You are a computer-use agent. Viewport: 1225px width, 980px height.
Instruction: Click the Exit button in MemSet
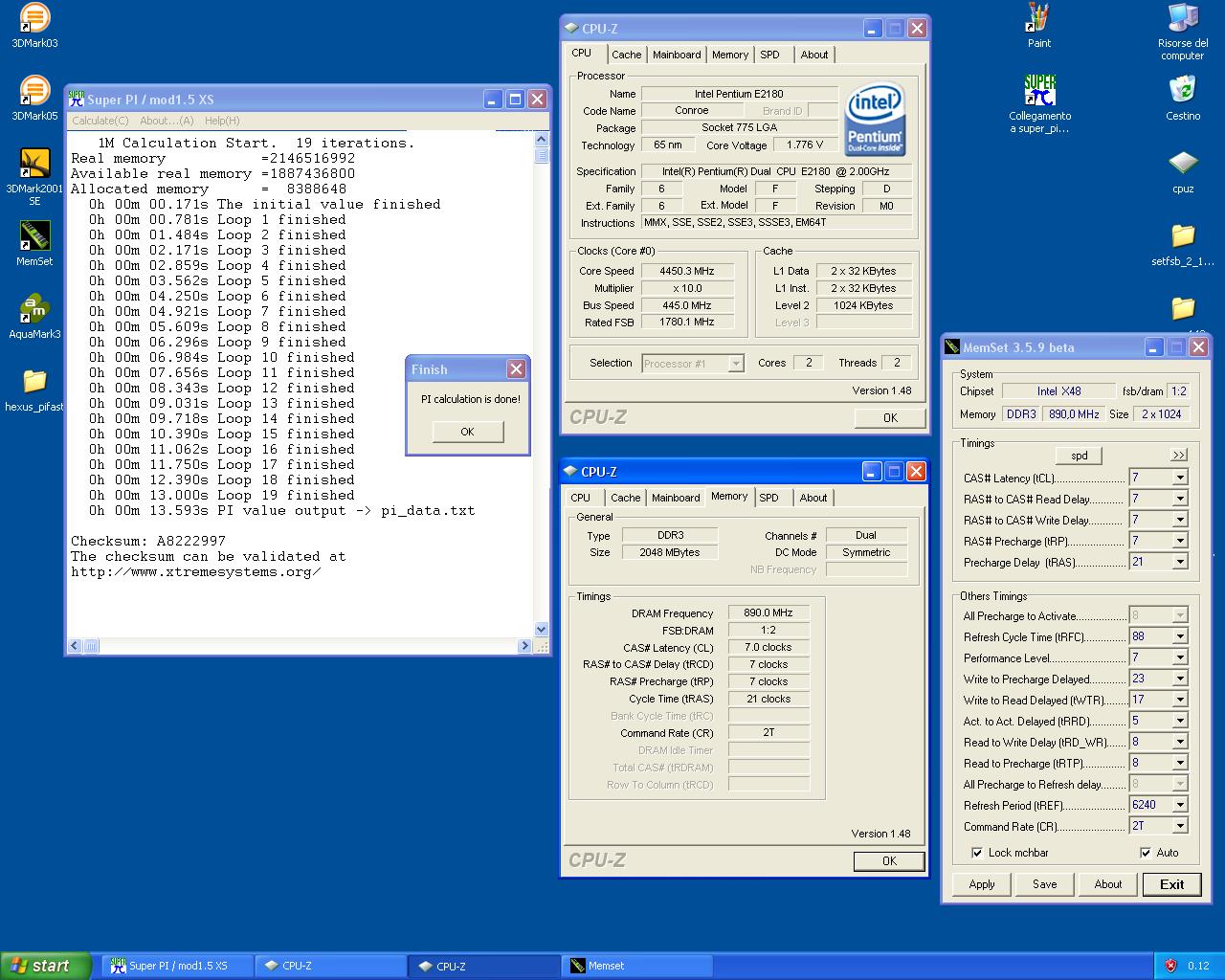[x=1172, y=884]
